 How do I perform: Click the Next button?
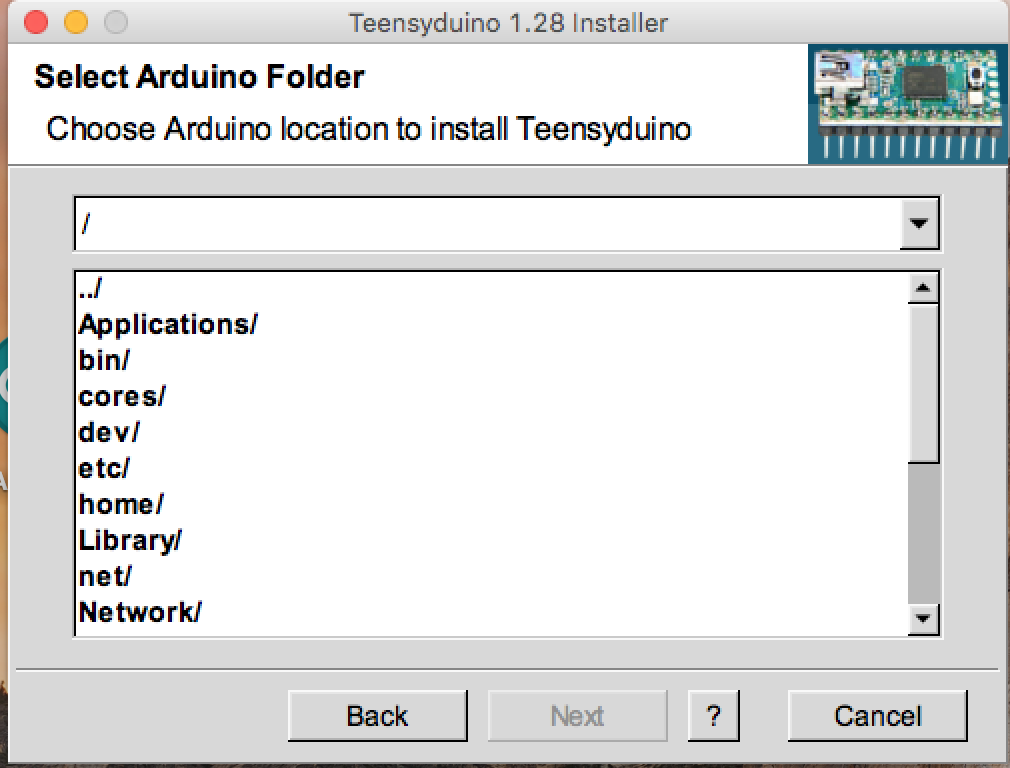coord(577,716)
